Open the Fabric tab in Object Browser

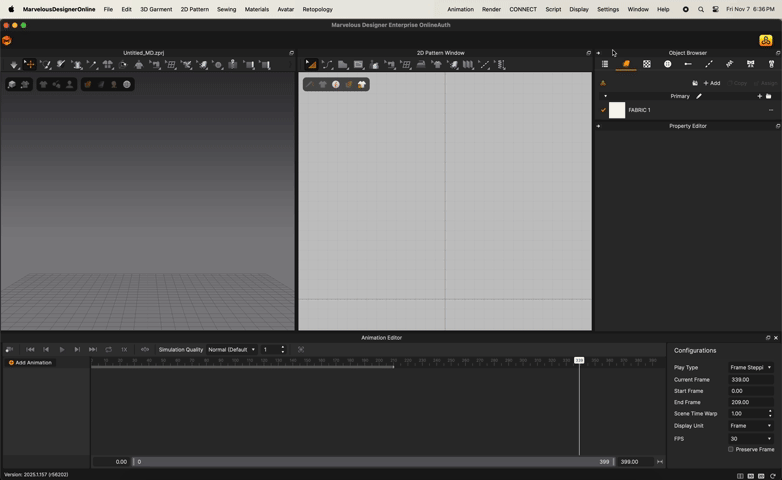(x=626, y=64)
